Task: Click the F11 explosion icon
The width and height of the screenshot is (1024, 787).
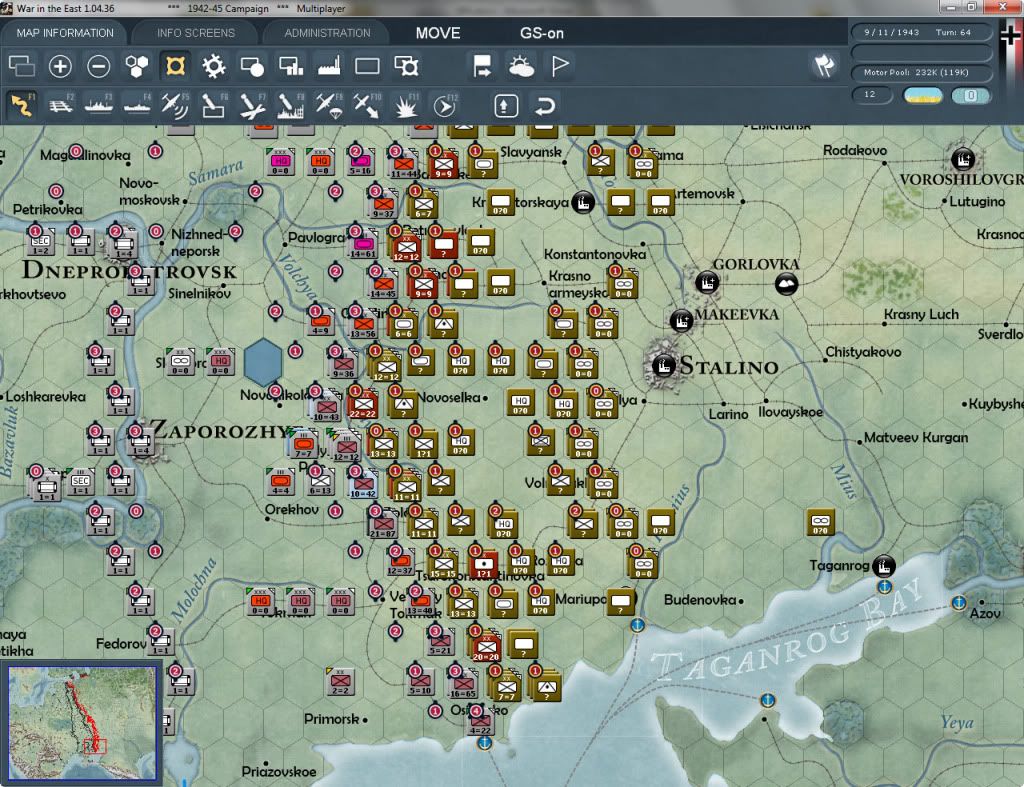Action: pos(406,105)
